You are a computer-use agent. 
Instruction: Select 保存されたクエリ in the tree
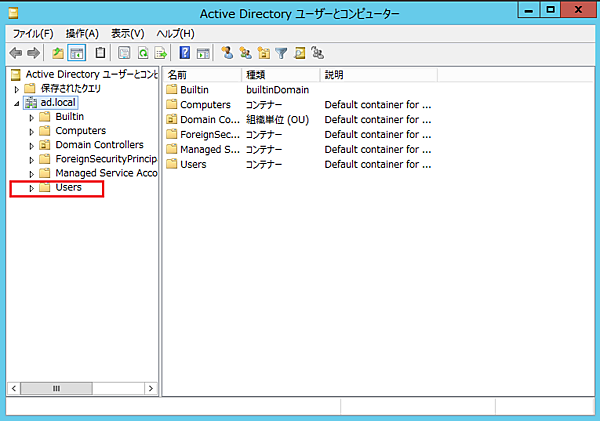click(x=71, y=88)
